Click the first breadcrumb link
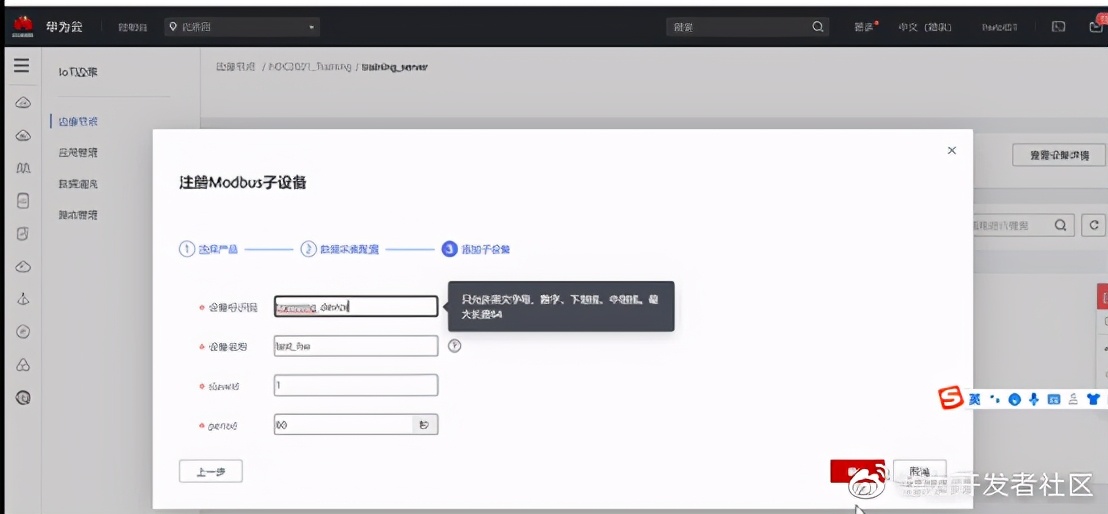Image resolution: width=1108 pixels, height=514 pixels. click(x=235, y=66)
